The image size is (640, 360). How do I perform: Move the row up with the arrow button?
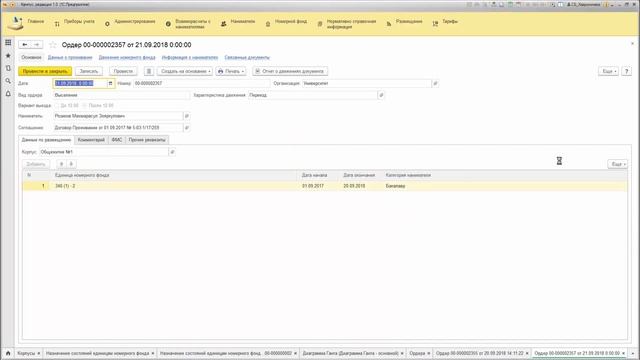click(x=61, y=164)
